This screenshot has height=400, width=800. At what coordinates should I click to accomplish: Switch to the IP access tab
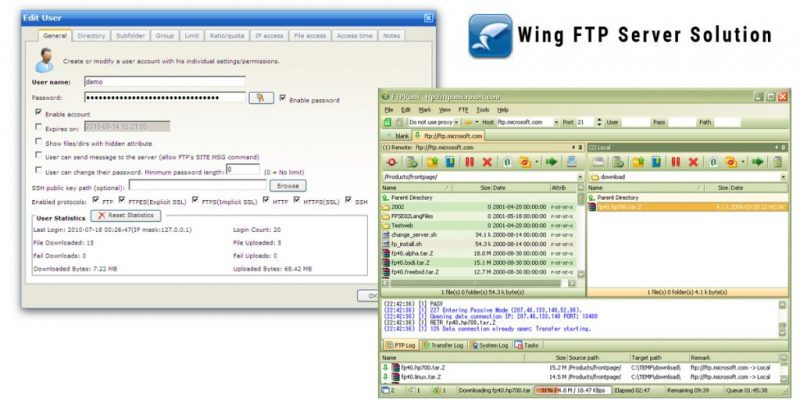[269, 36]
